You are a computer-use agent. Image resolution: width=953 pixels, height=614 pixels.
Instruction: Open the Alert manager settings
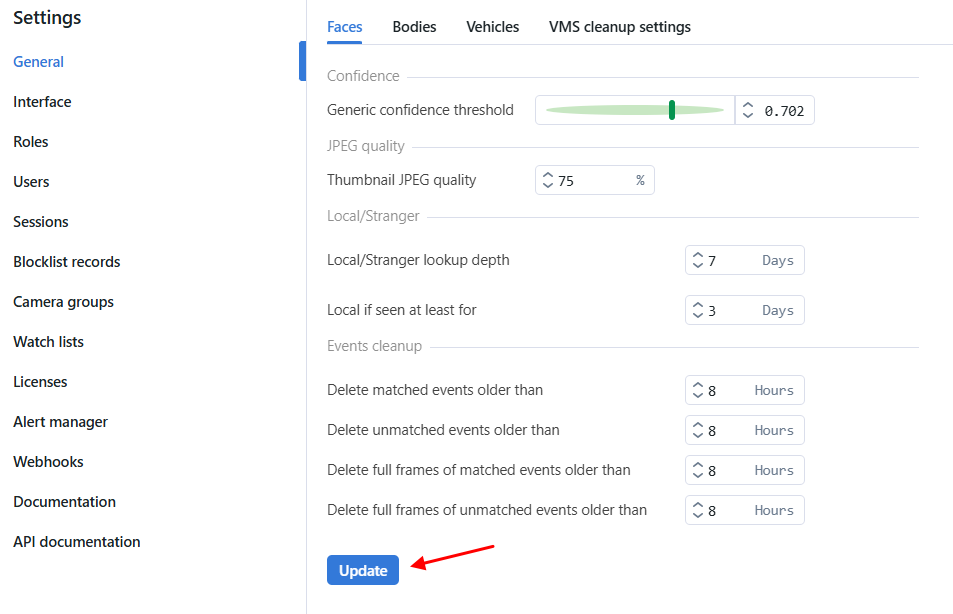click(x=60, y=422)
